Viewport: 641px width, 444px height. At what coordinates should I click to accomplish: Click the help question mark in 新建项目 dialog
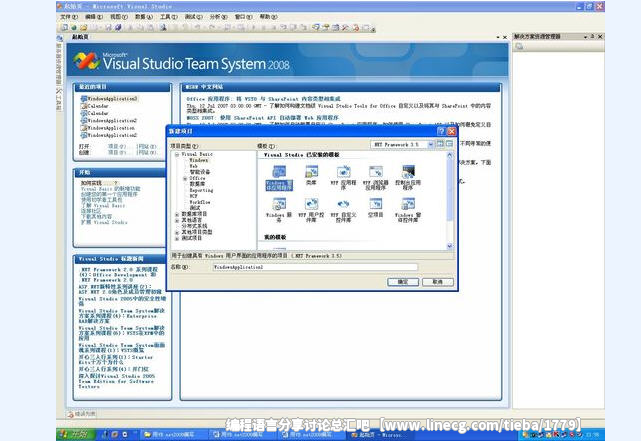click(x=441, y=131)
